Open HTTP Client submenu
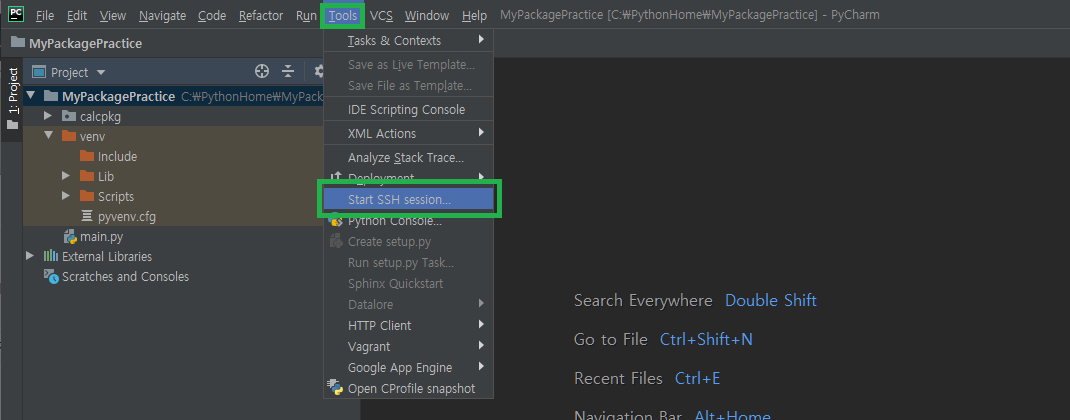 409,325
